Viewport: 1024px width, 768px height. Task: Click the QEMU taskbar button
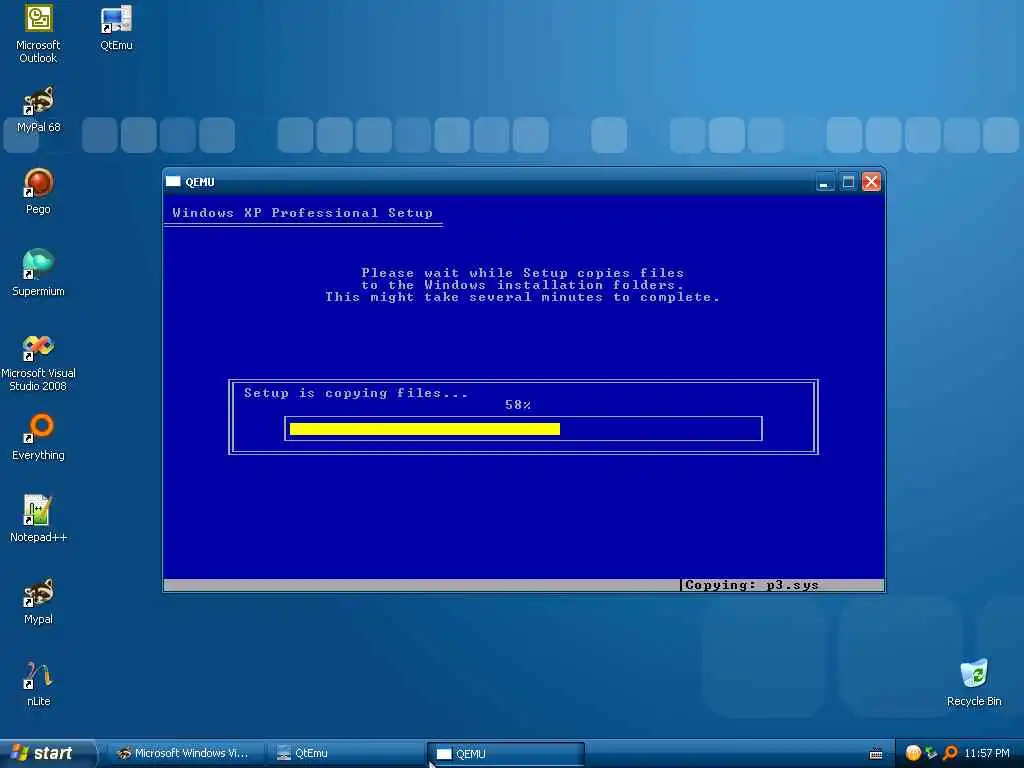505,754
